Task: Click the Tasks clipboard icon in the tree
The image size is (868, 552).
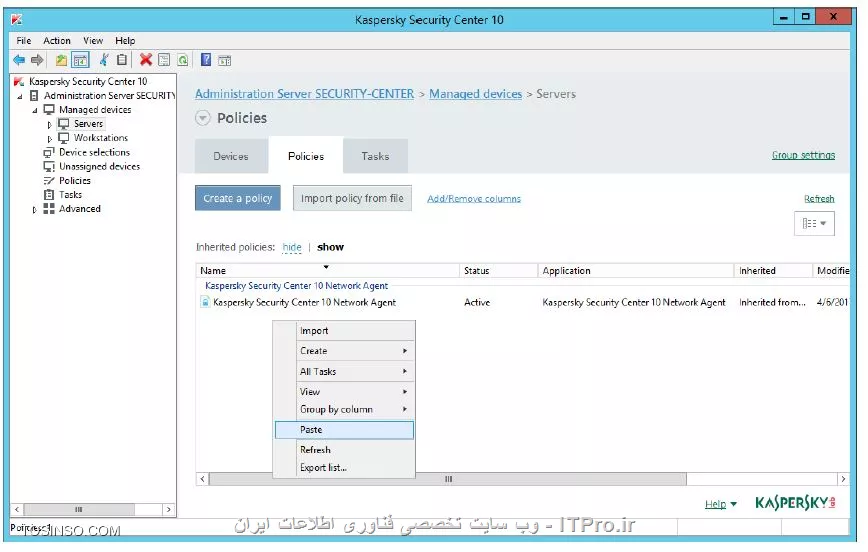Action: click(49, 195)
